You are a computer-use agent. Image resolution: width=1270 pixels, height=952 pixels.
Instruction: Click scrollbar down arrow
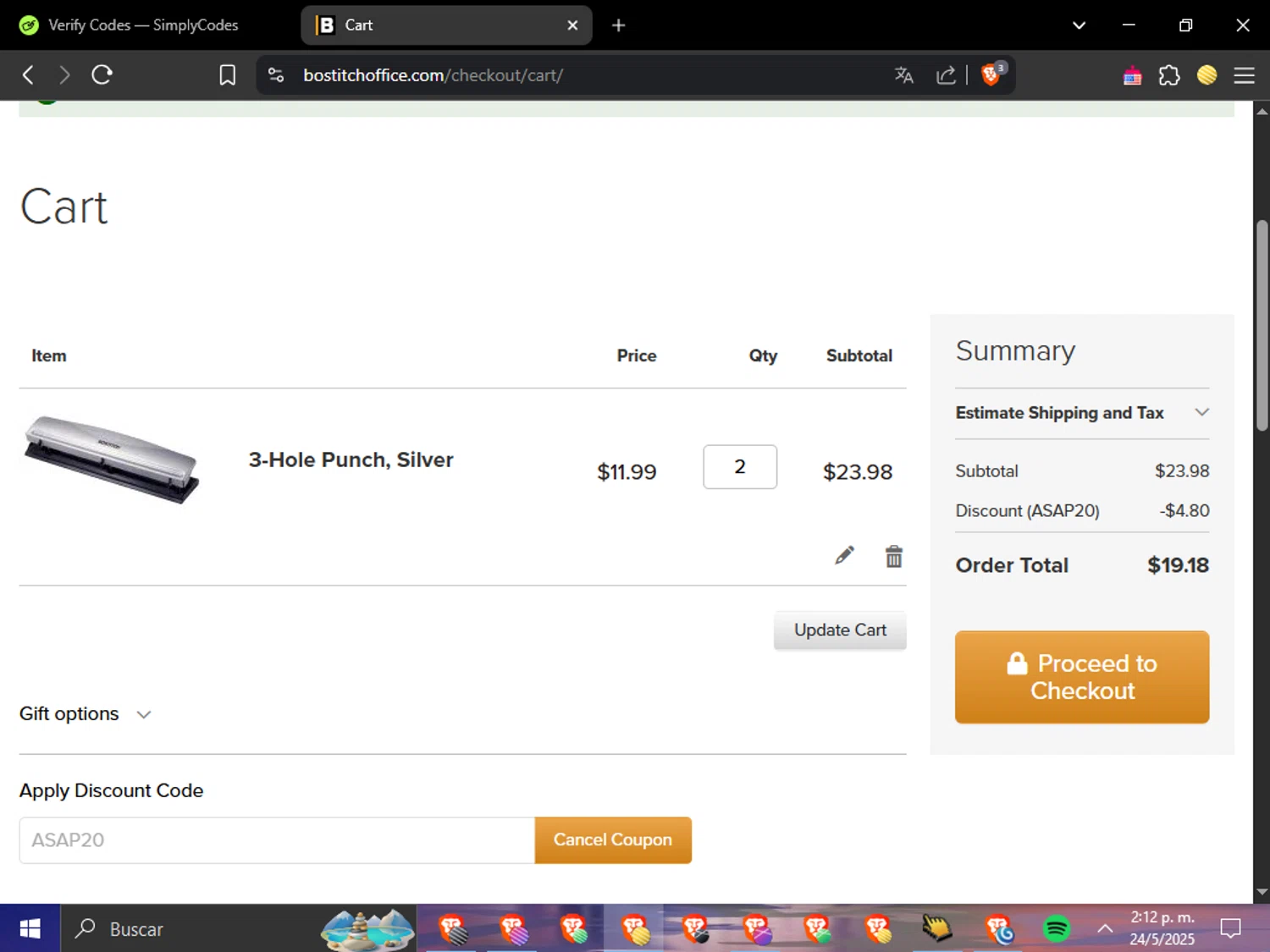(x=1262, y=893)
